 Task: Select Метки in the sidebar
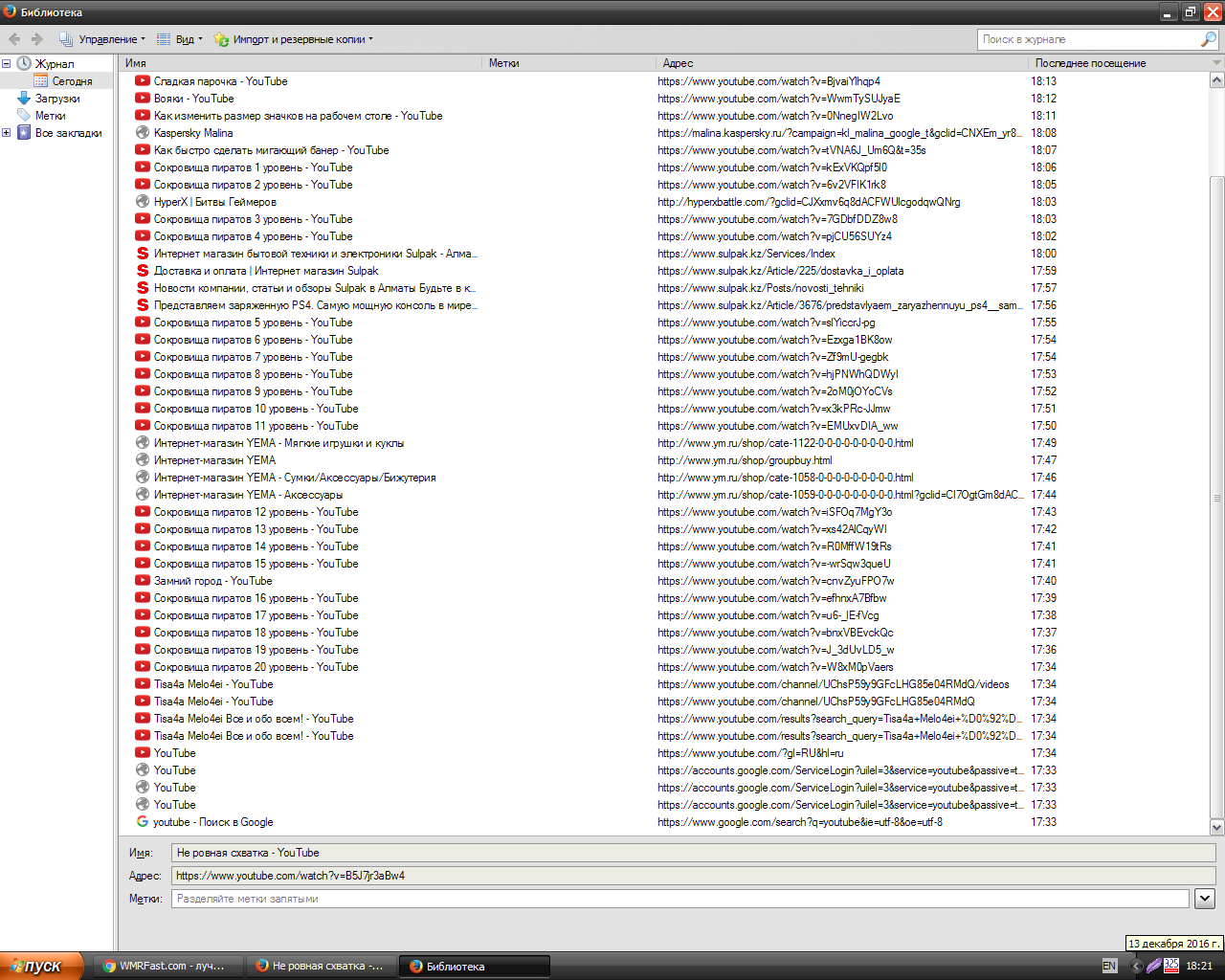50,116
